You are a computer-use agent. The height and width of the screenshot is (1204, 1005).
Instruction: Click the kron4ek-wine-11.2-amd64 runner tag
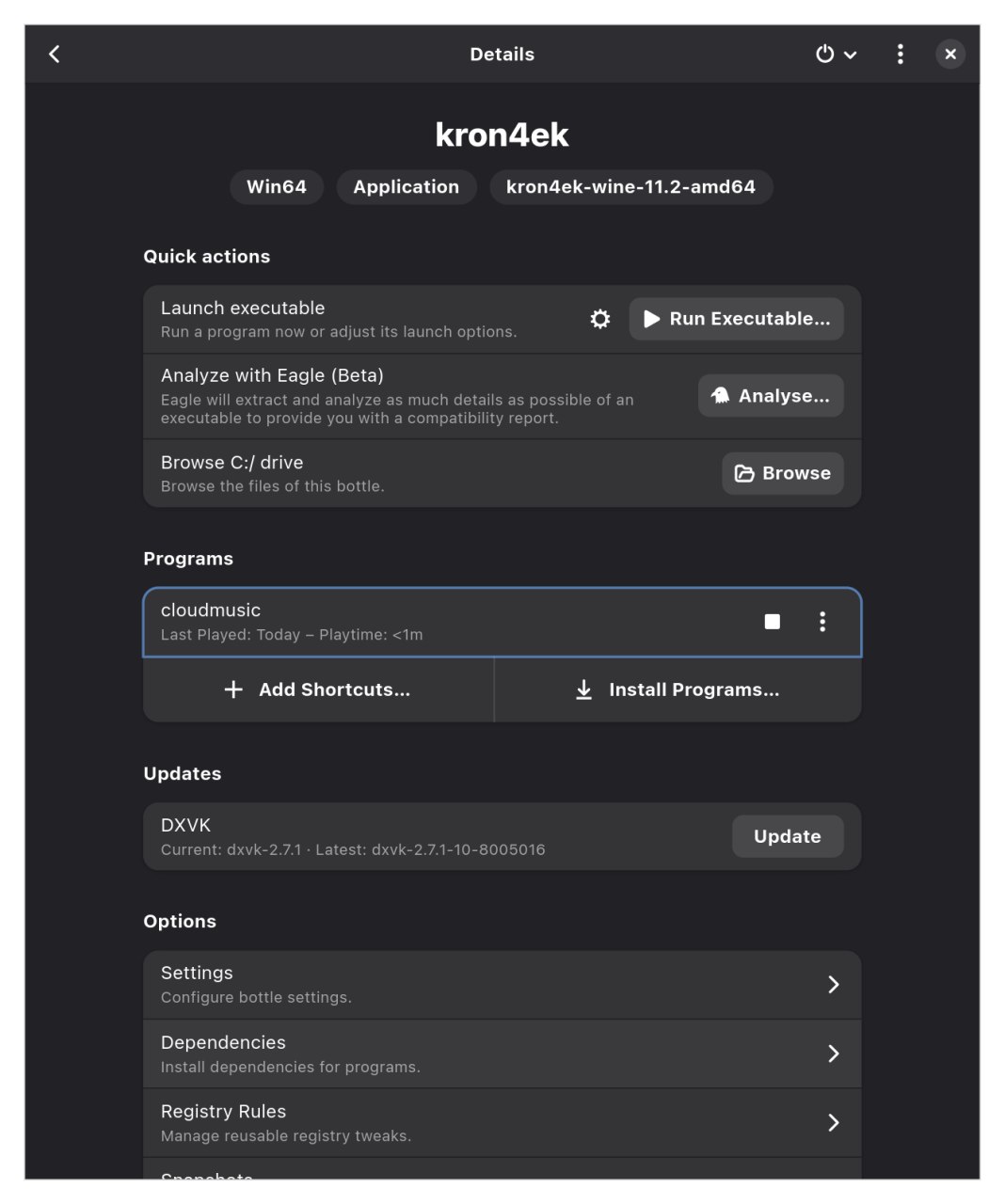tap(630, 187)
